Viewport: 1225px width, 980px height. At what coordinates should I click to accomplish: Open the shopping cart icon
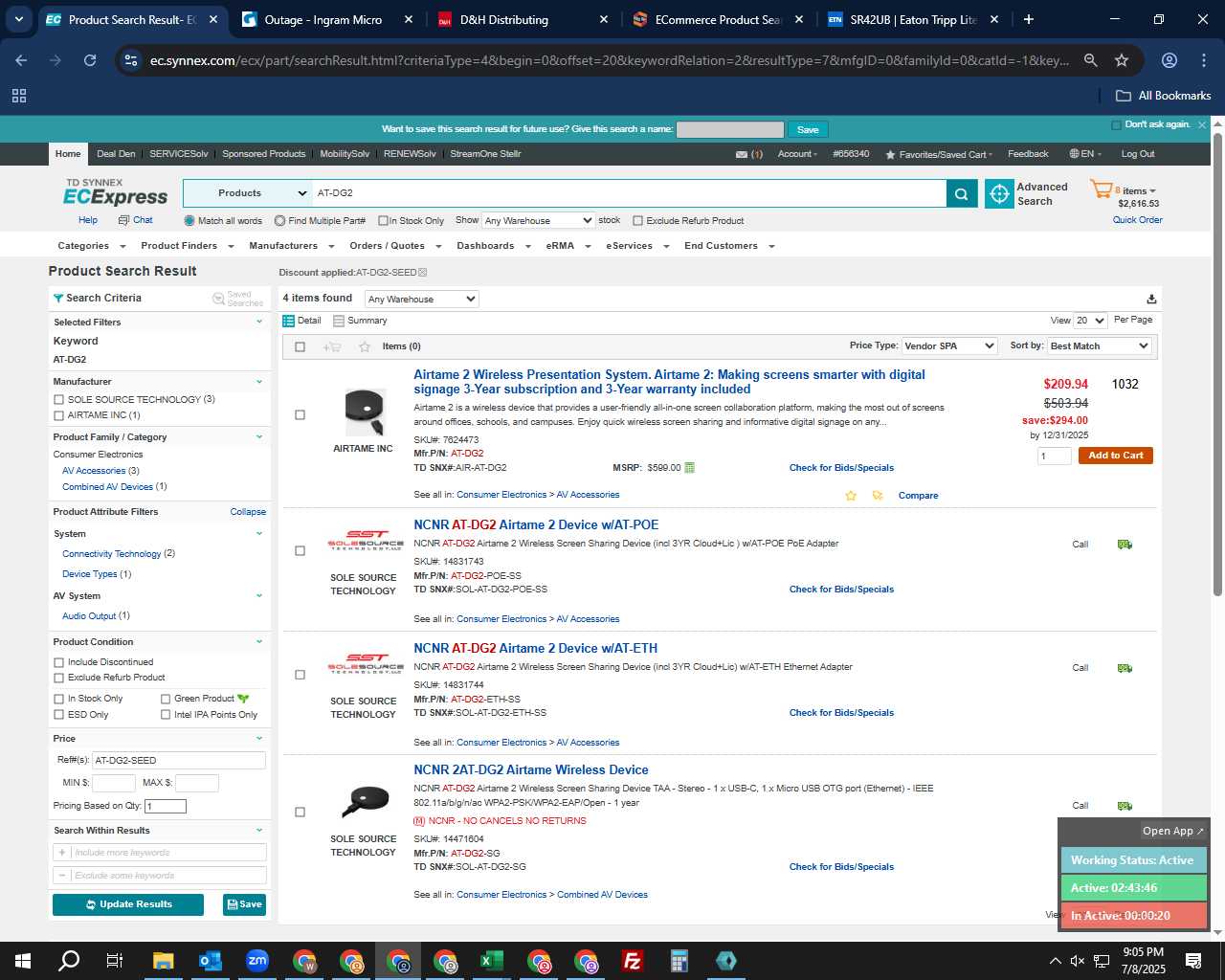click(1101, 189)
